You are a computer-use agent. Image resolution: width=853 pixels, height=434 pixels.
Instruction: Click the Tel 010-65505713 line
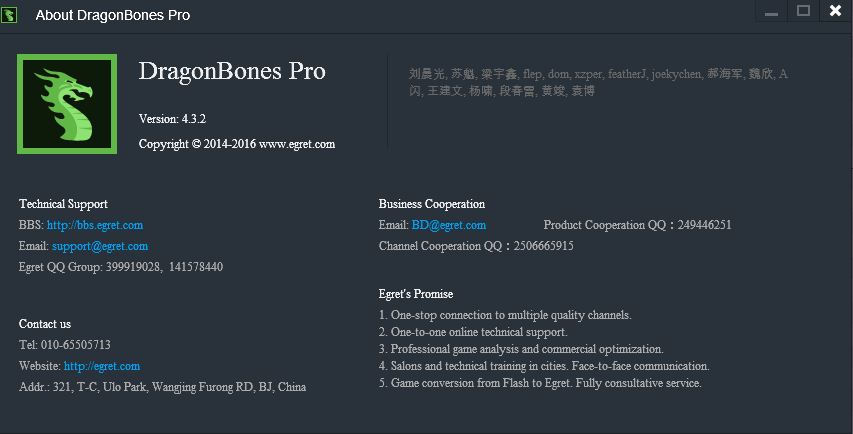coord(65,345)
